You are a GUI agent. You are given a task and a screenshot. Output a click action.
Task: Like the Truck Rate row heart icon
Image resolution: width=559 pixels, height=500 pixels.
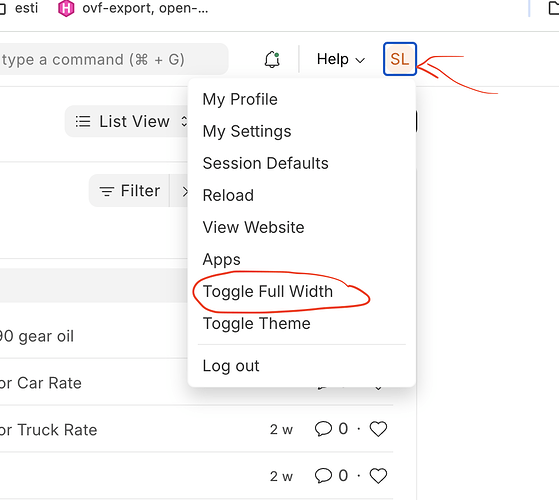coord(378,429)
